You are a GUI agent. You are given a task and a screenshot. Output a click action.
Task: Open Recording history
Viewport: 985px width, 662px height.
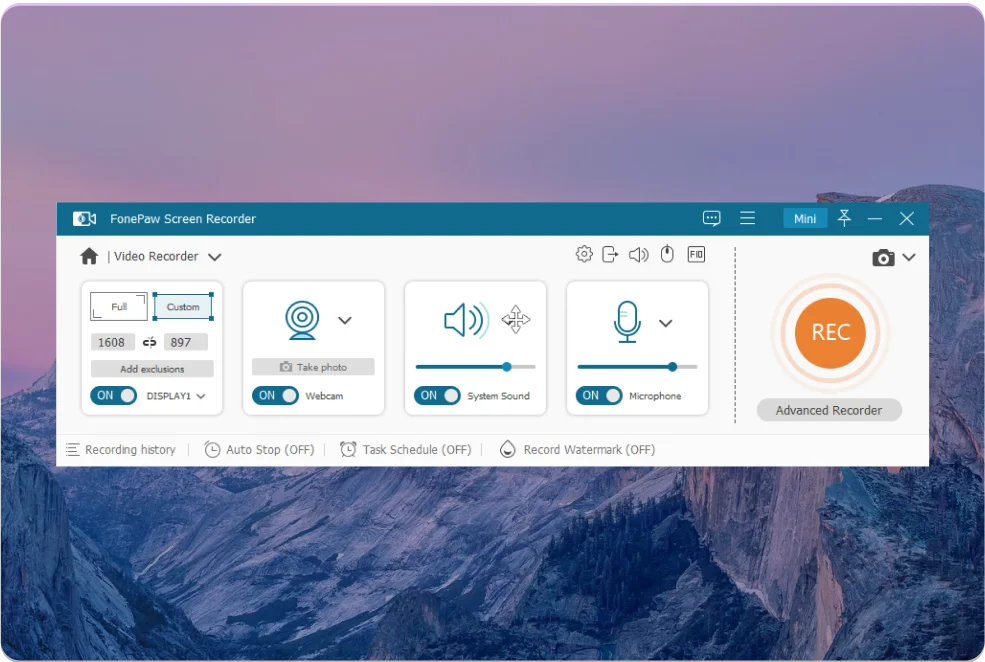point(130,450)
